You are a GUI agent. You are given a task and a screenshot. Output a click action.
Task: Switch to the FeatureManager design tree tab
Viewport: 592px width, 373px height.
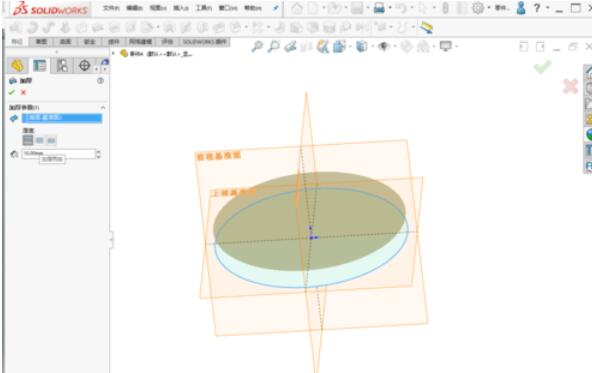tap(17, 66)
